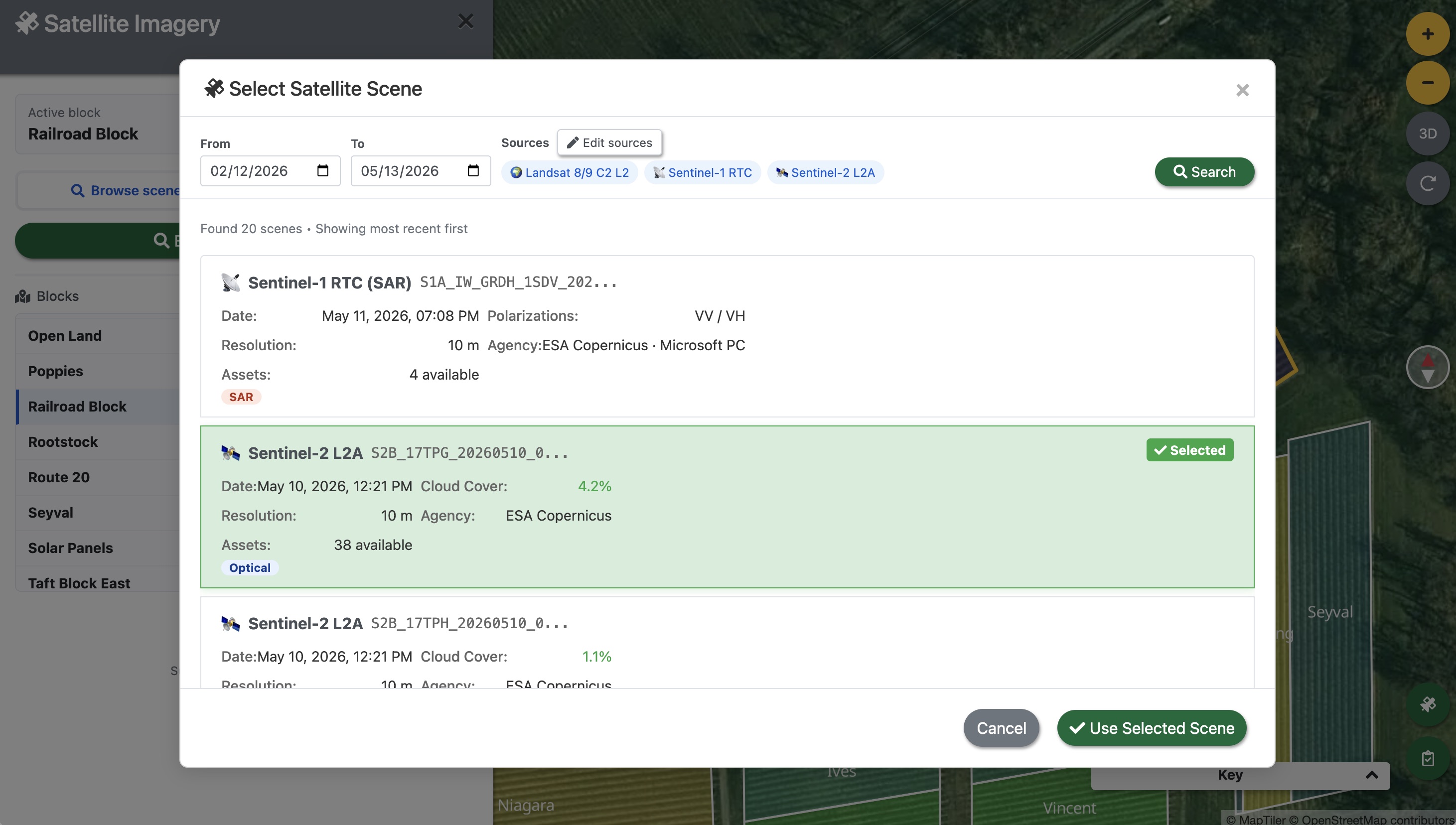The height and width of the screenshot is (825, 1456).
Task: Reset map bearing with the compass
Action: click(1427, 367)
